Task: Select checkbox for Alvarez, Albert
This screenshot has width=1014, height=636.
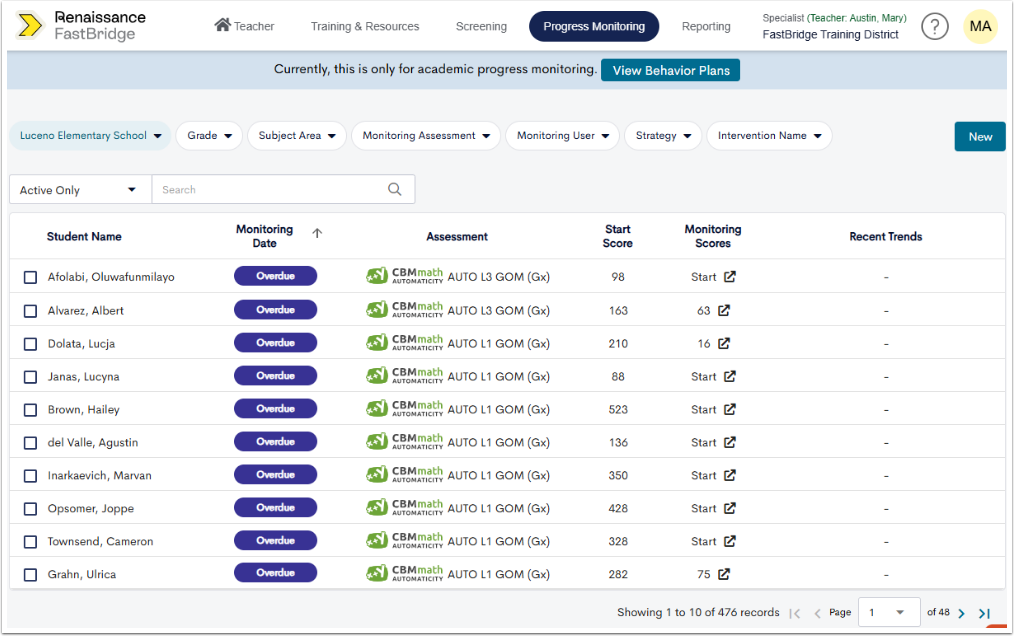Action: click(x=30, y=311)
